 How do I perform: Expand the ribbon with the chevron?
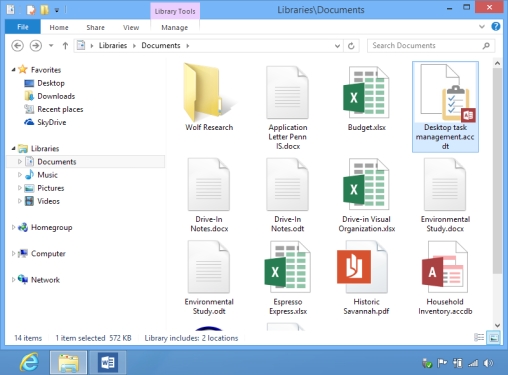tap(482, 27)
